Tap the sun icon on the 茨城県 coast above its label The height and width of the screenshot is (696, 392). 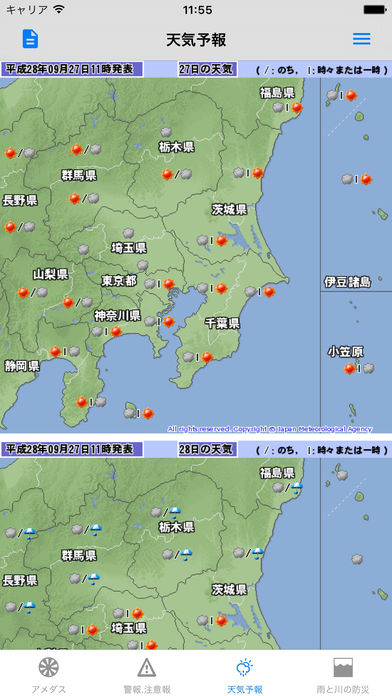click(x=258, y=173)
